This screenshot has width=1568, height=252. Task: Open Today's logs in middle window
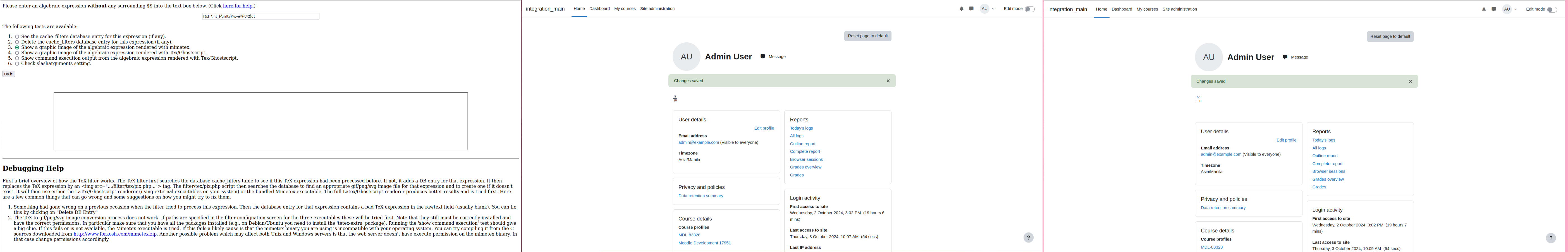coord(801,128)
